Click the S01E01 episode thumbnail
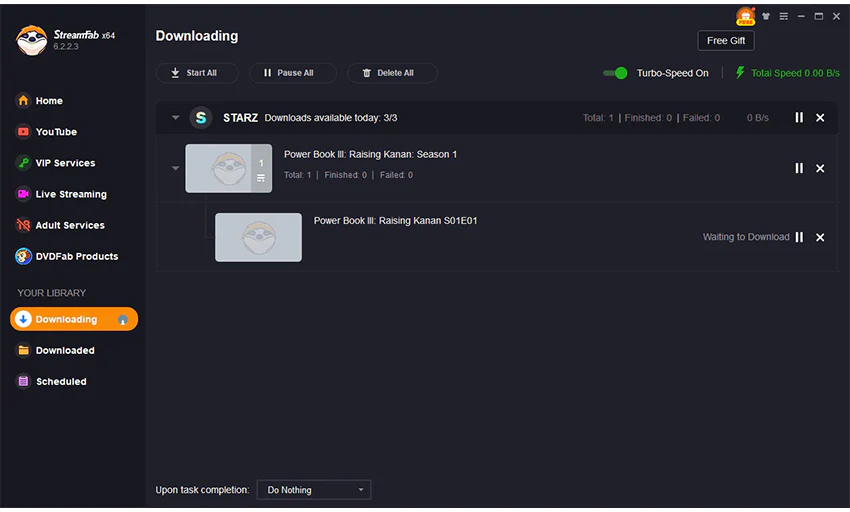 (x=259, y=237)
